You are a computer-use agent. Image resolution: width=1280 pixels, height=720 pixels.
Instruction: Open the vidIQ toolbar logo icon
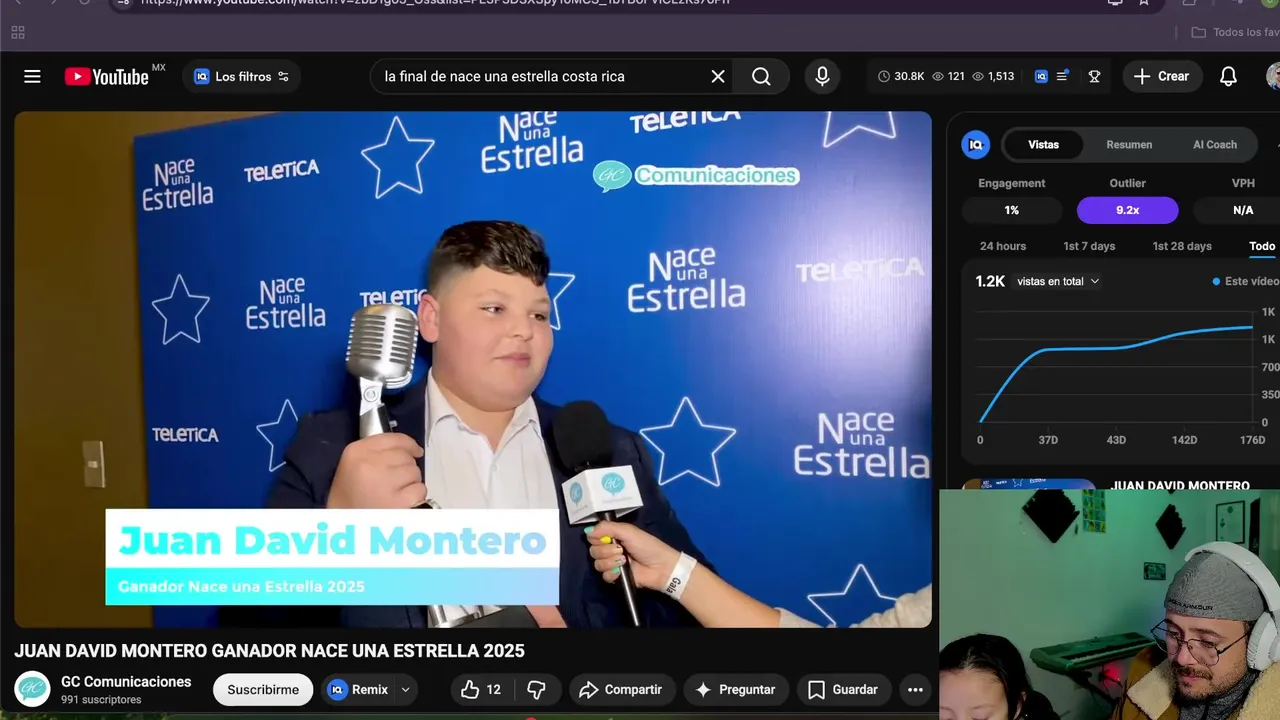1041,76
